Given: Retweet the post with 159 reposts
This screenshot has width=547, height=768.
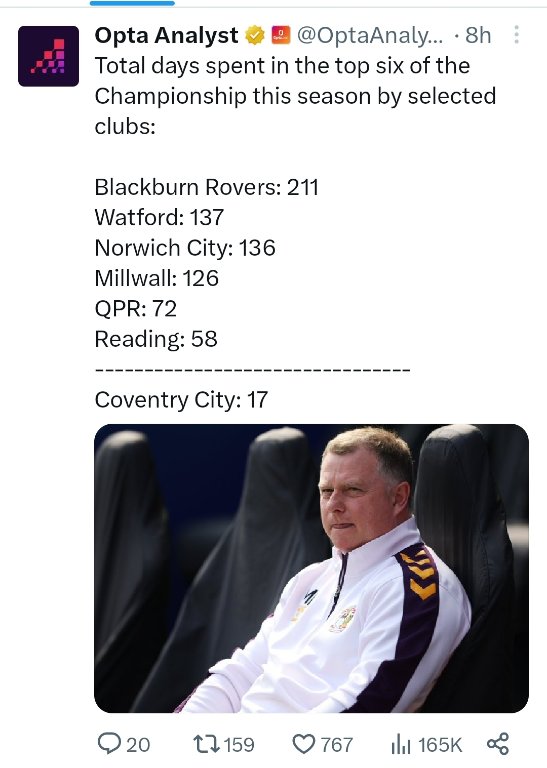Looking at the screenshot, I should coord(204,744).
